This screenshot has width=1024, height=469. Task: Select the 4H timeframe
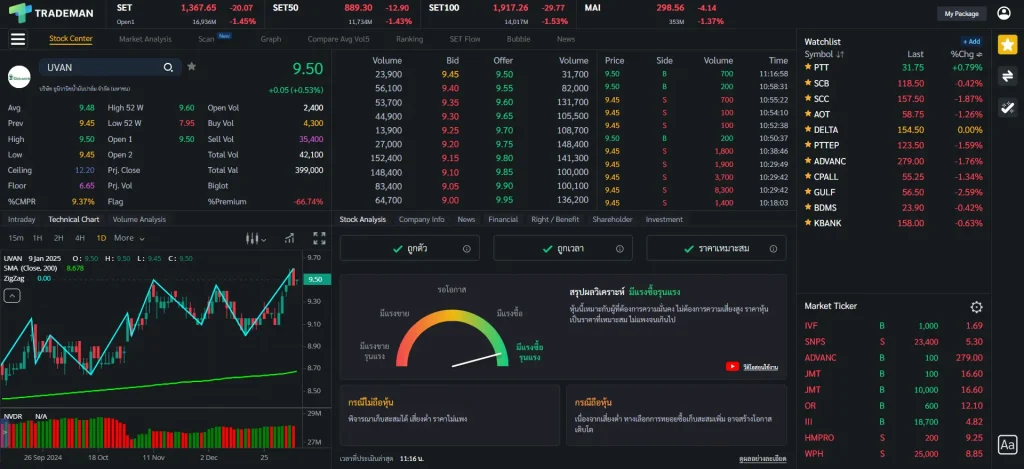click(80, 238)
